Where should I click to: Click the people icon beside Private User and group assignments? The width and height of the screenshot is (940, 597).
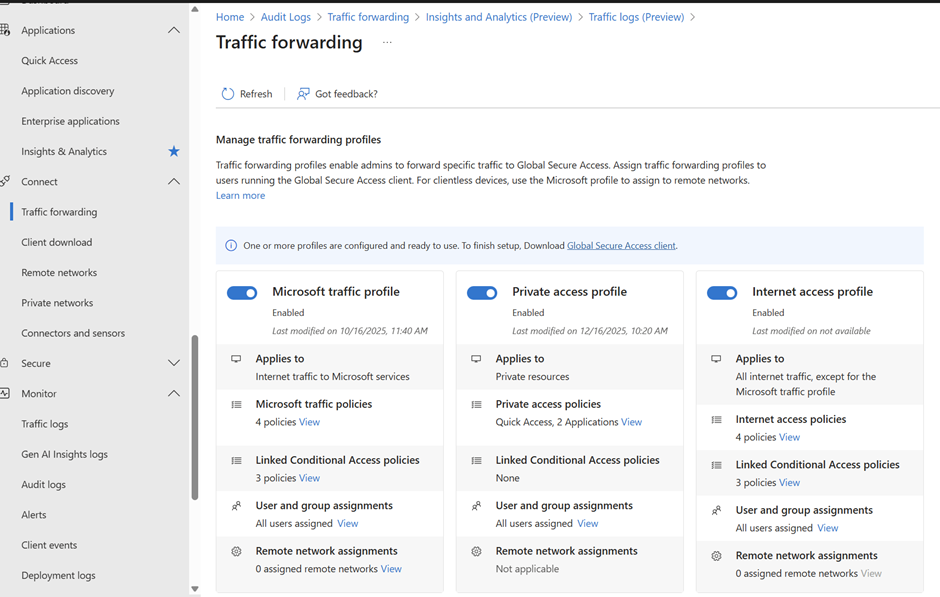(476, 506)
